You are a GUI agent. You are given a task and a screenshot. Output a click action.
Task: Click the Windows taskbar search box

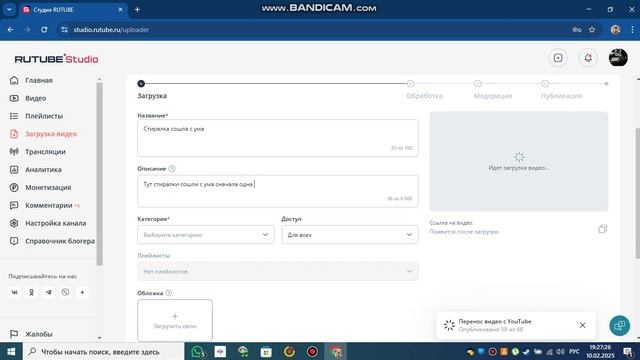coord(104,351)
